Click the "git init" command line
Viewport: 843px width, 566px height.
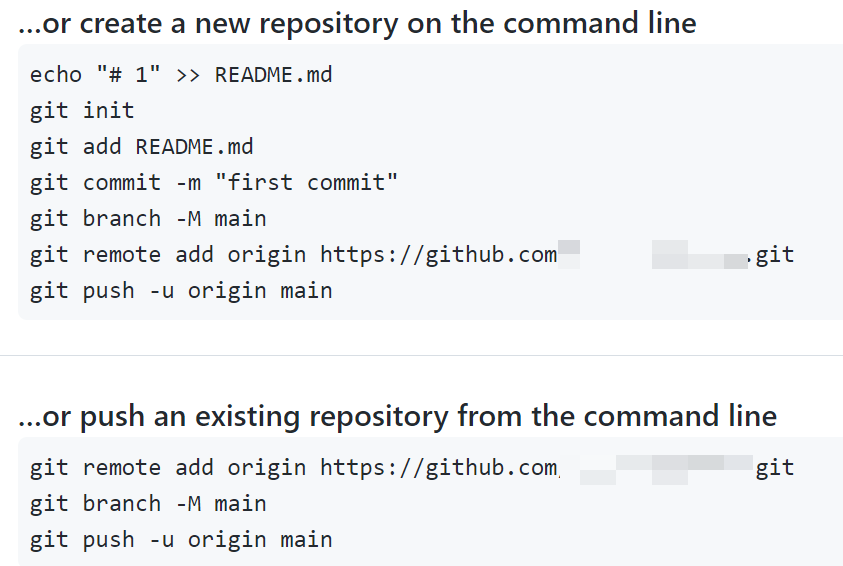pos(82,110)
